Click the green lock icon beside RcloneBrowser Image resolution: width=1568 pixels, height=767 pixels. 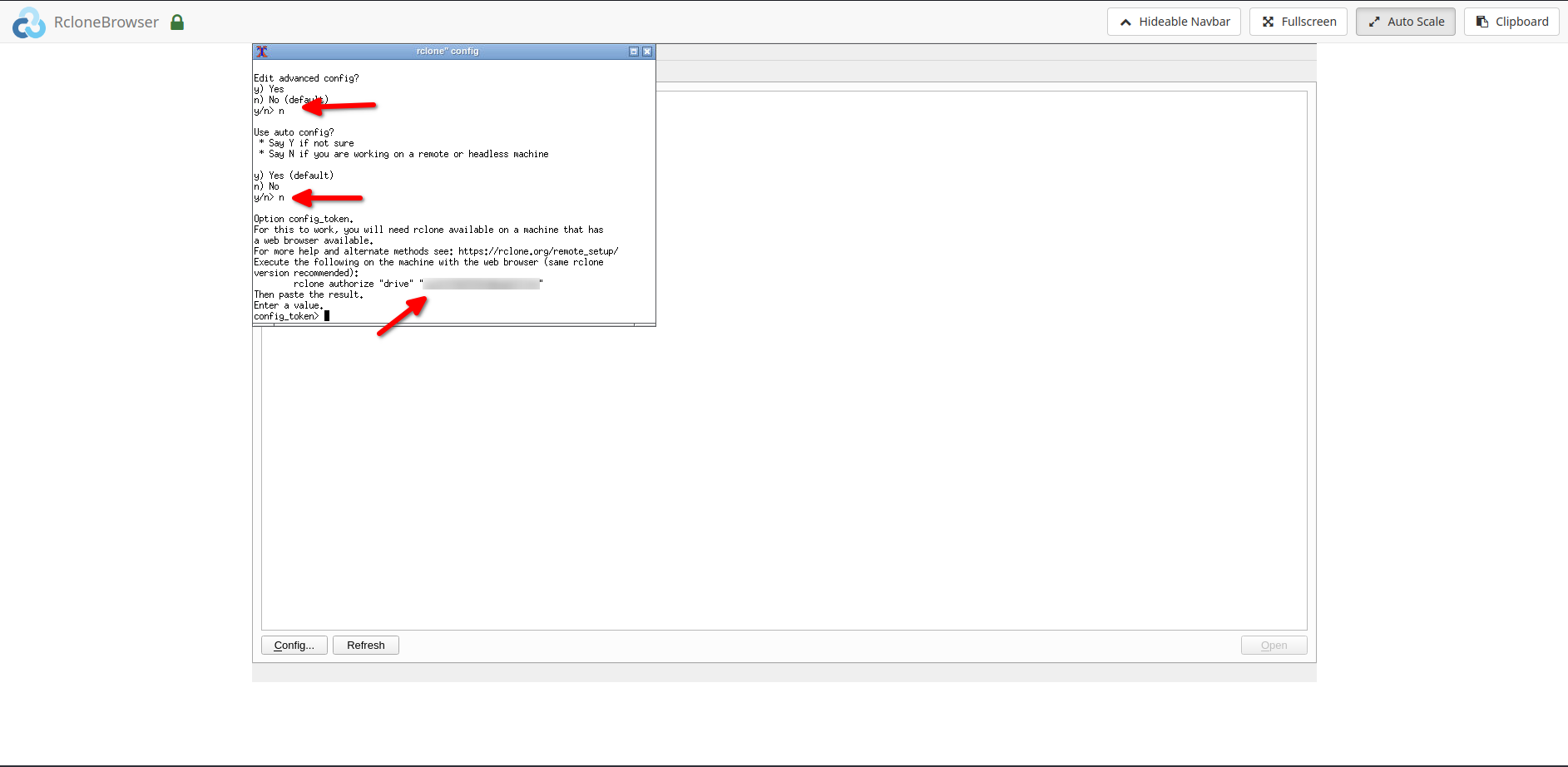[x=177, y=22]
